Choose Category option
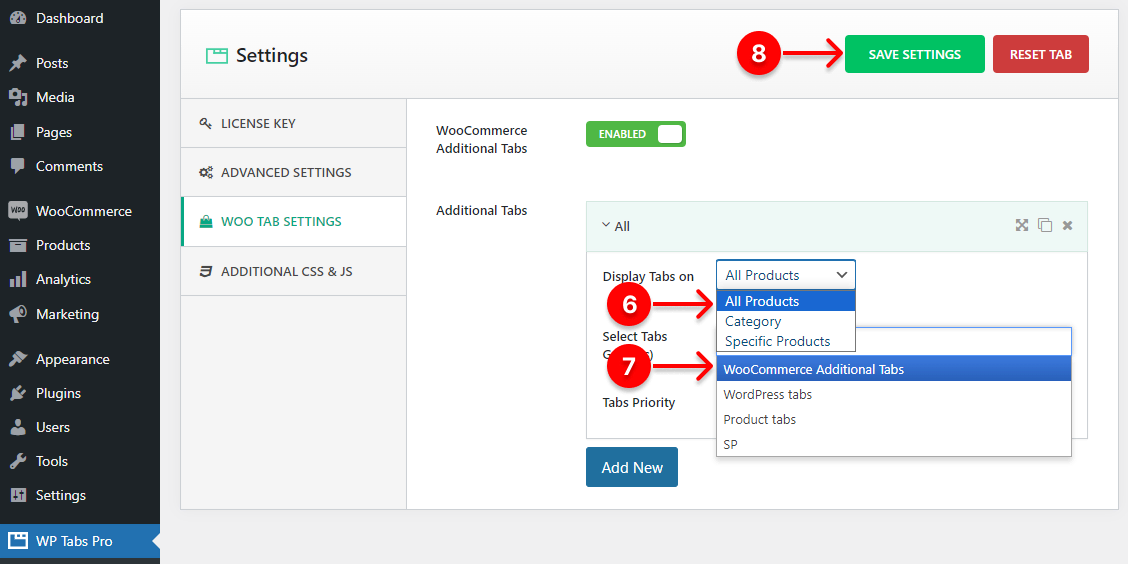1128x564 pixels. (786, 322)
